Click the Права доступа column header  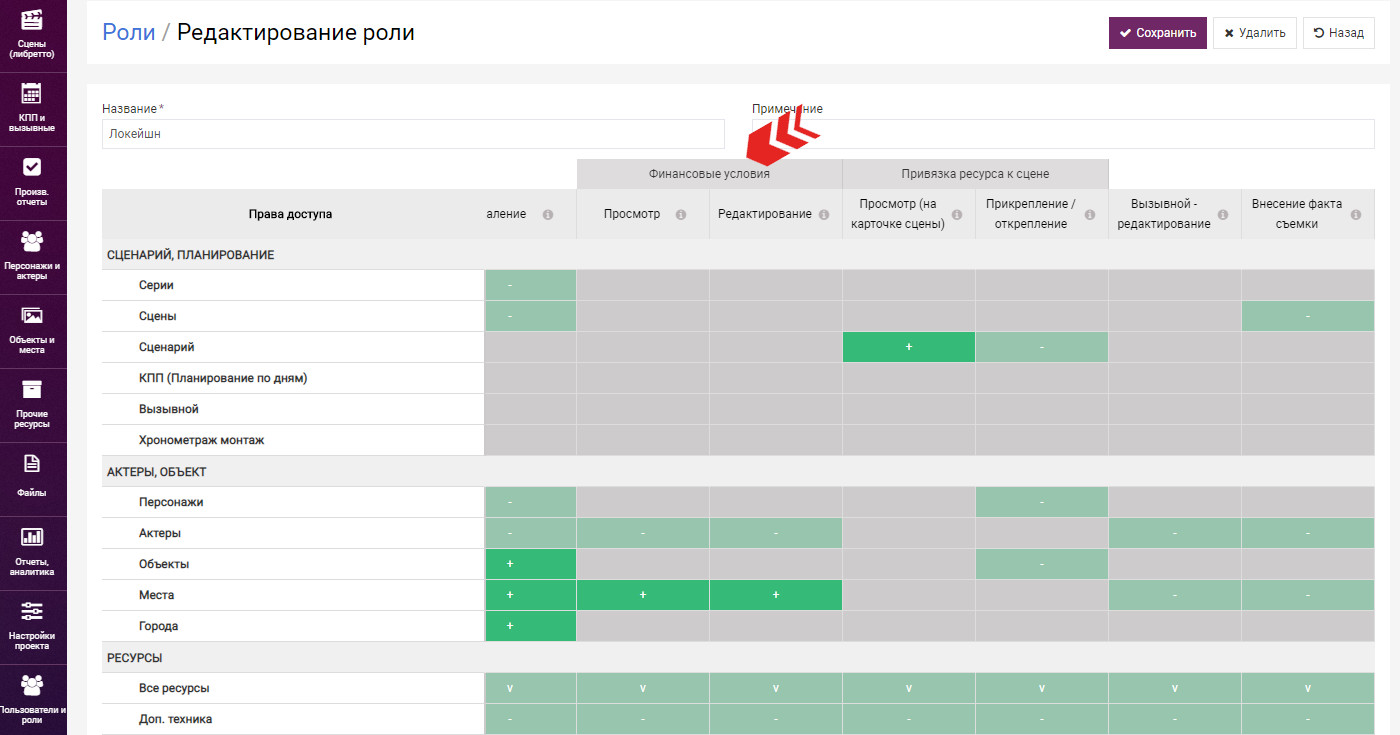tap(290, 214)
